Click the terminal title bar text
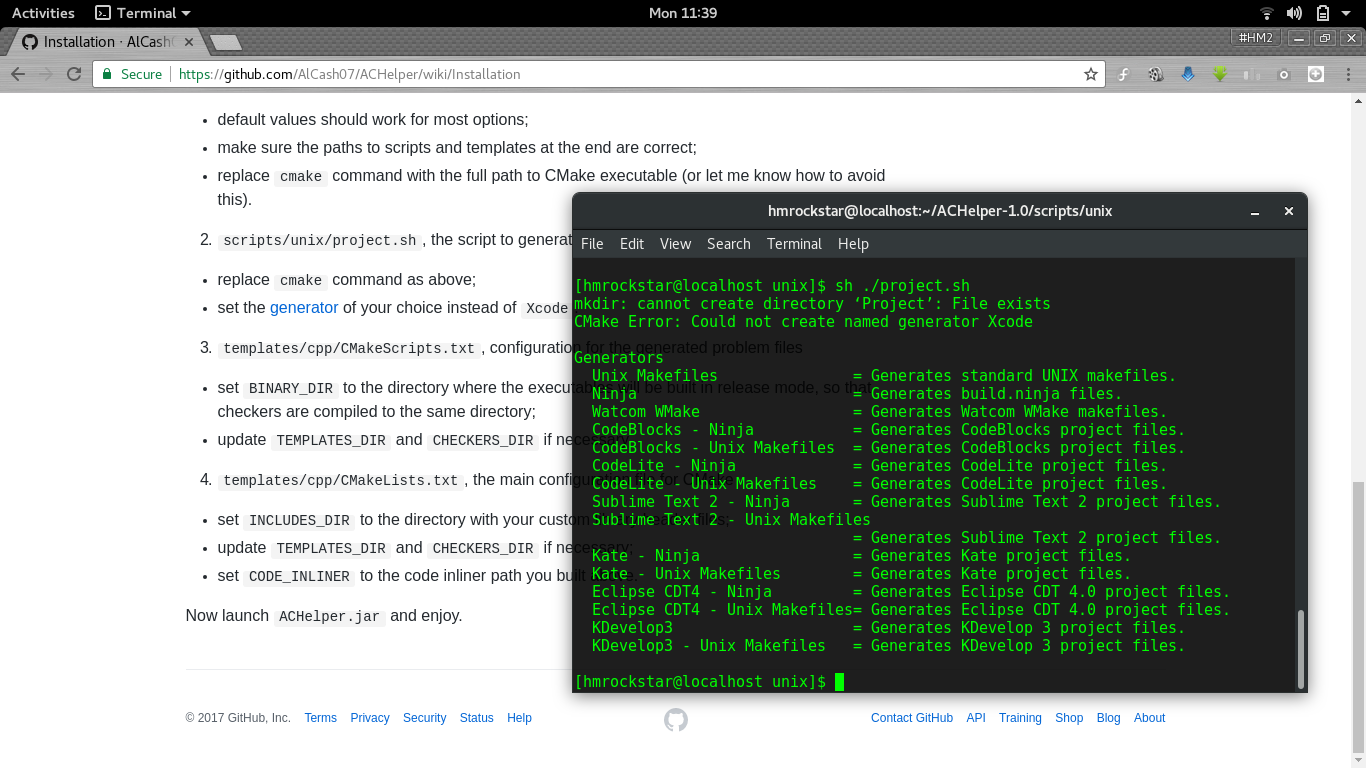1366x768 pixels. click(940, 211)
